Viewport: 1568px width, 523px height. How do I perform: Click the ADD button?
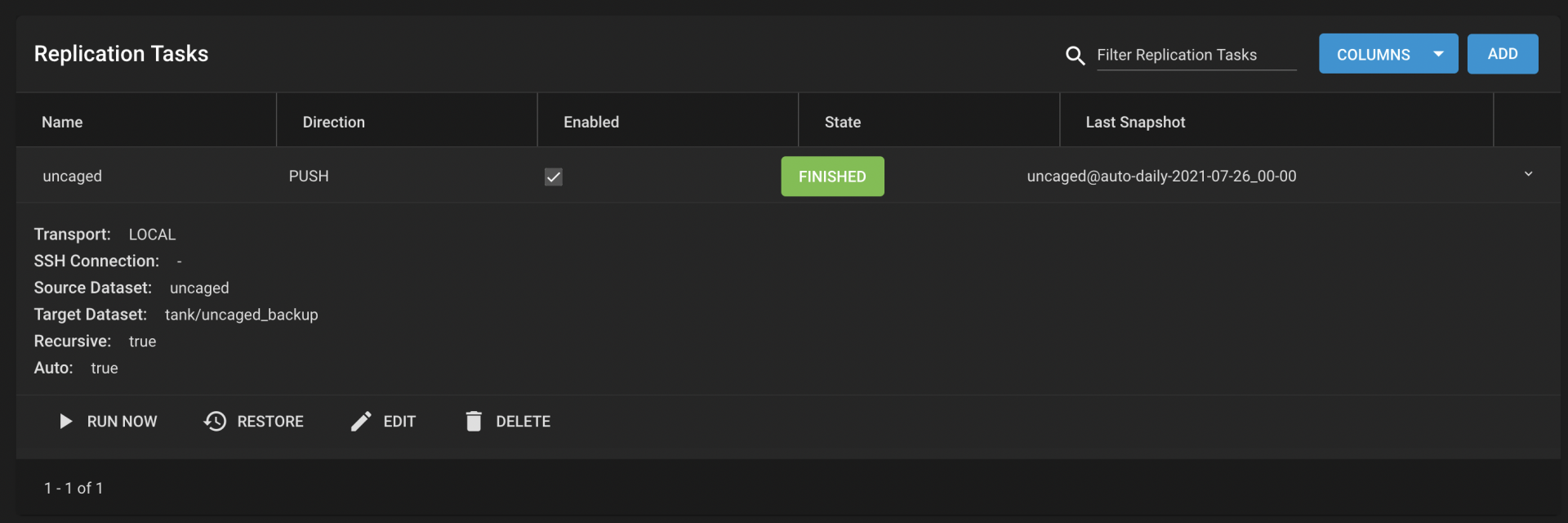pos(1503,54)
